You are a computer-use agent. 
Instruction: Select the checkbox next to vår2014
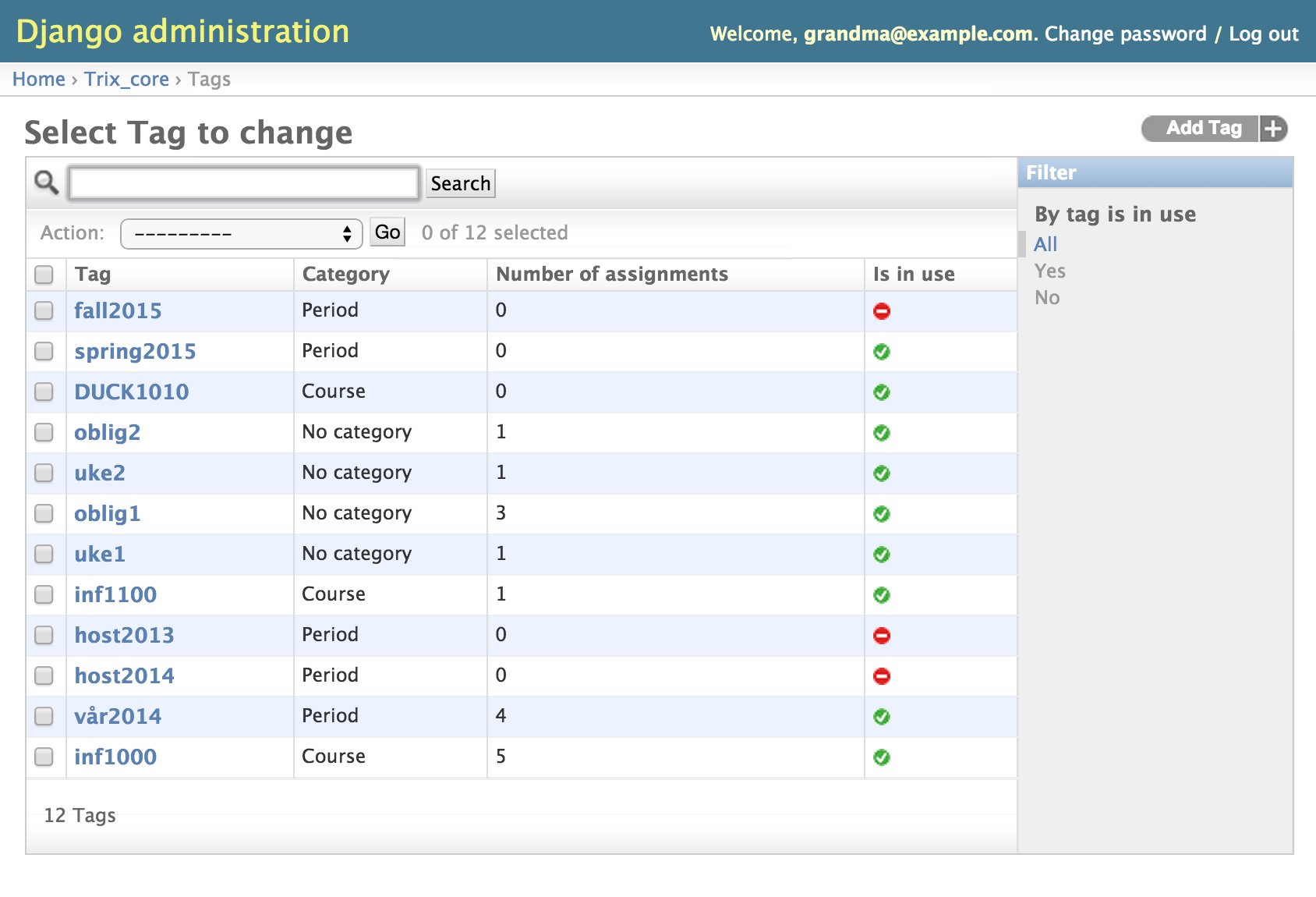(44, 716)
